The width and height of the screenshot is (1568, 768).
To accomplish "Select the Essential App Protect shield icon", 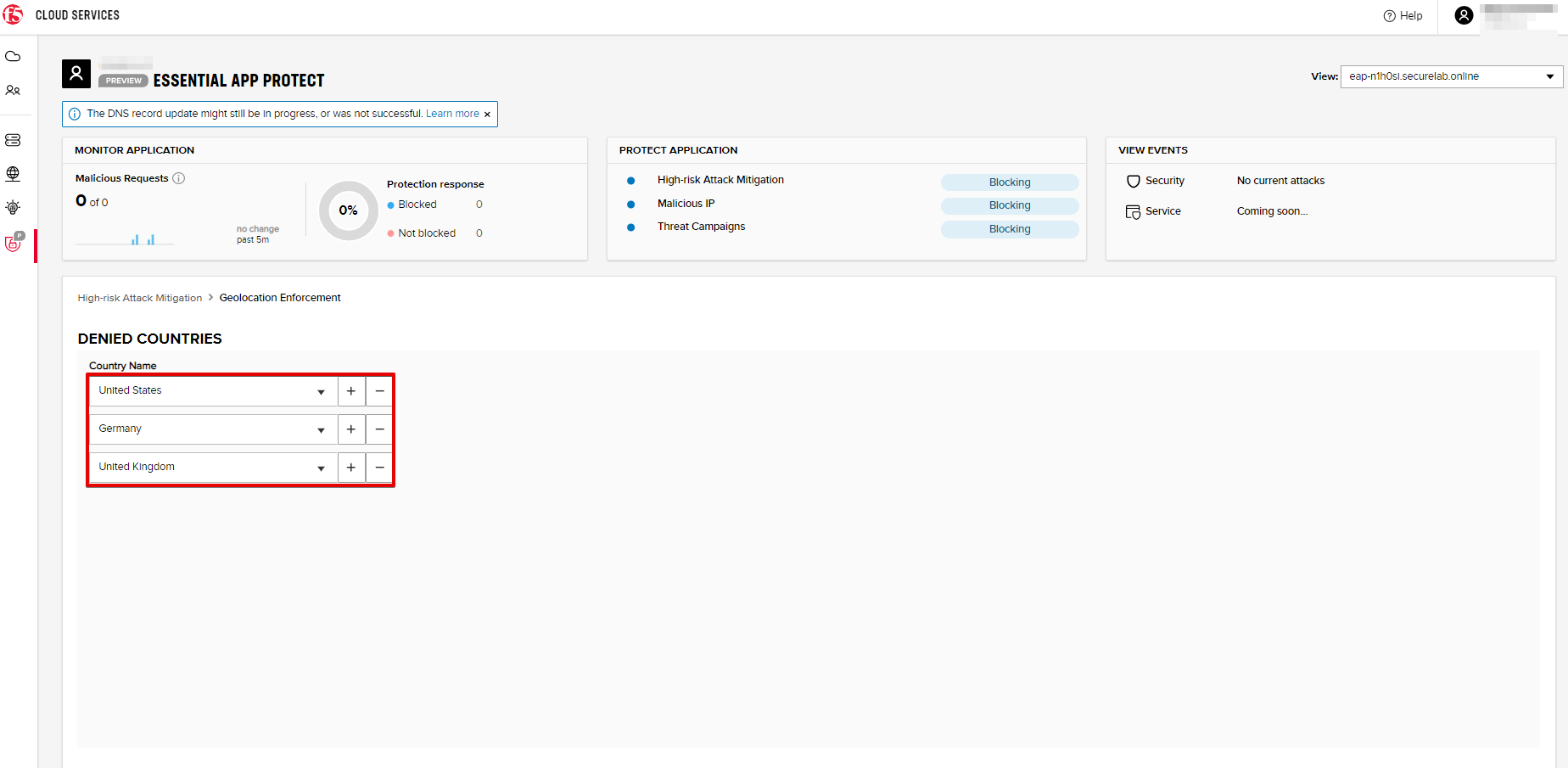I will click(14, 243).
